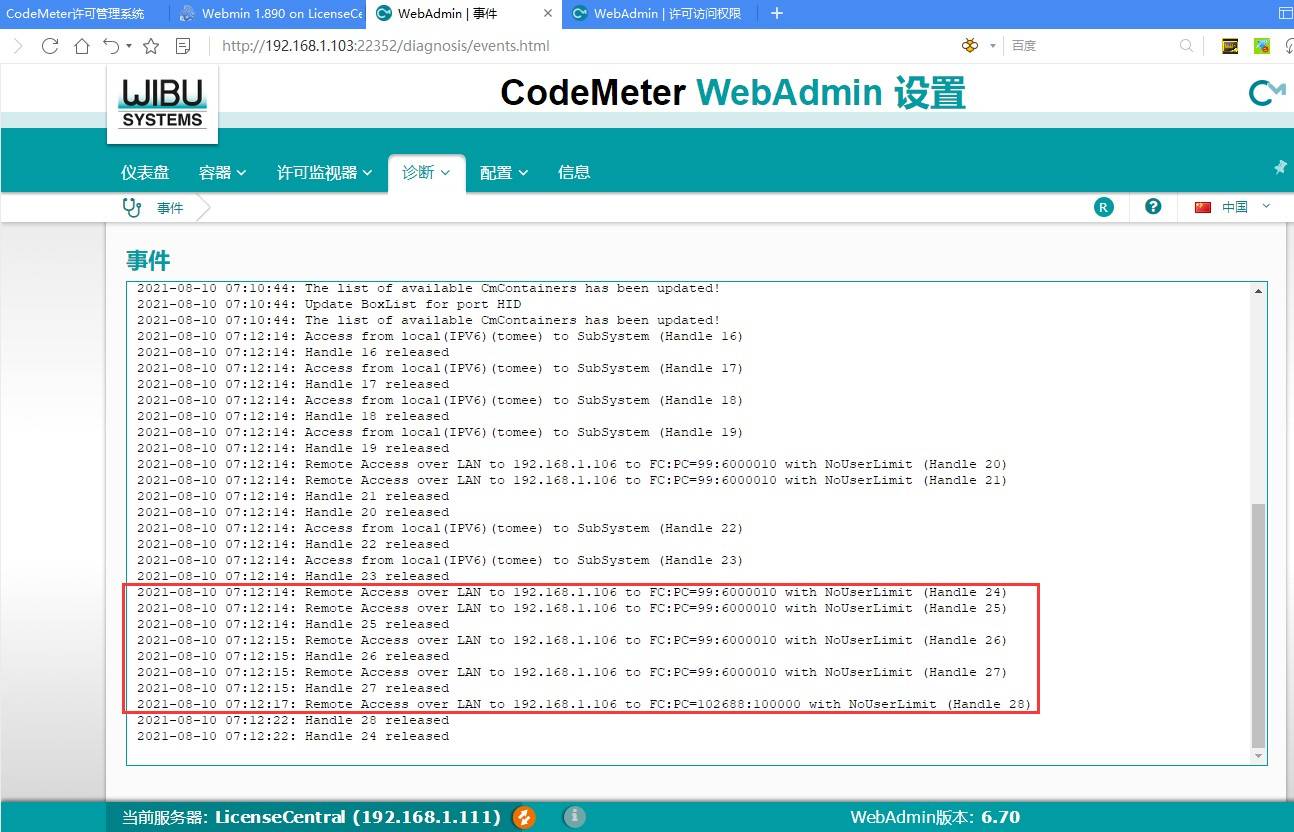The height and width of the screenshot is (832, 1294).
Task: Click the 事件 page heading
Action: [x=148, y=261]
